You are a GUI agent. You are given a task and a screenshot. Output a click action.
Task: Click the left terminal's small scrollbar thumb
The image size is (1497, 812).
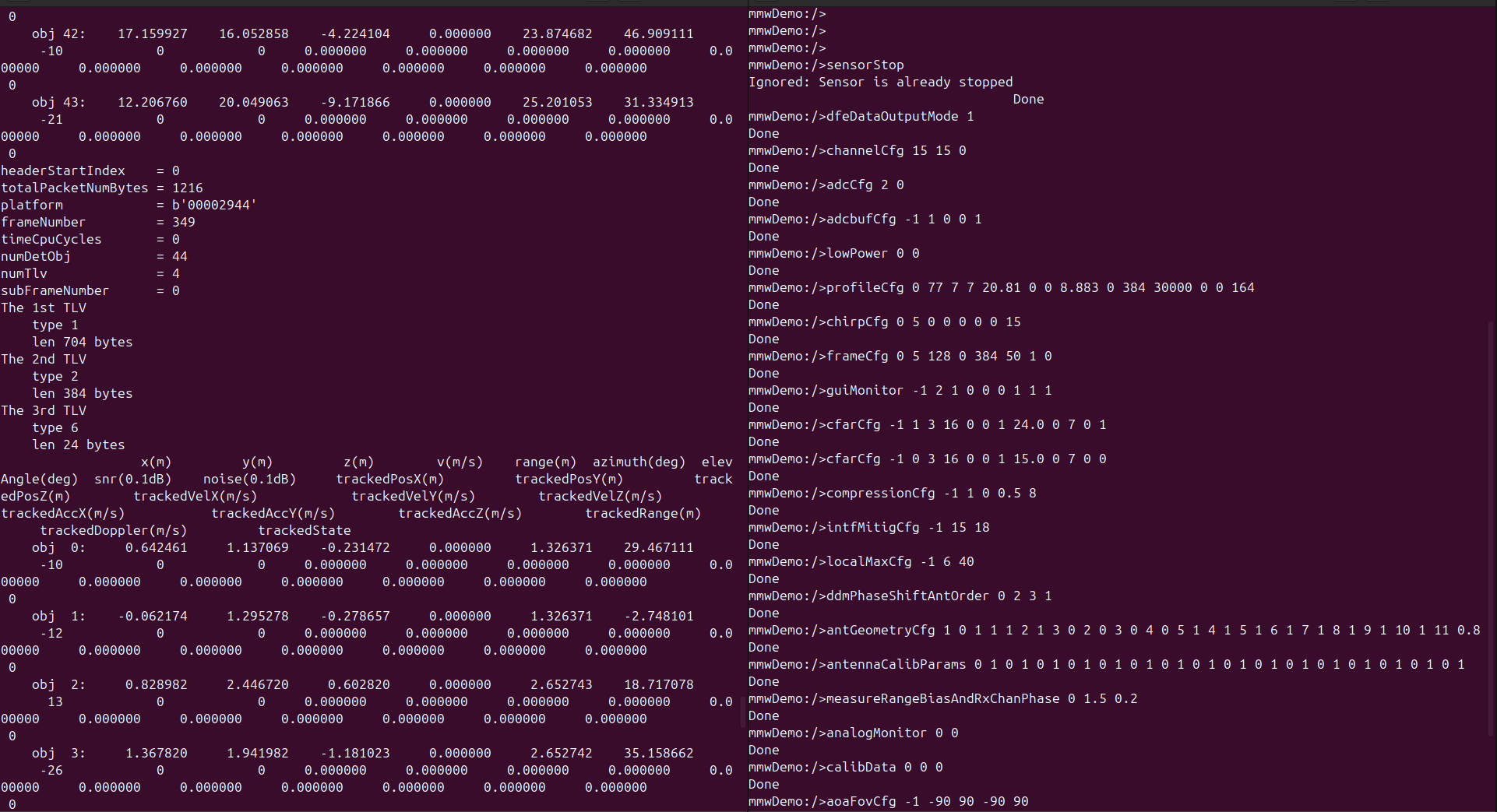744,714
